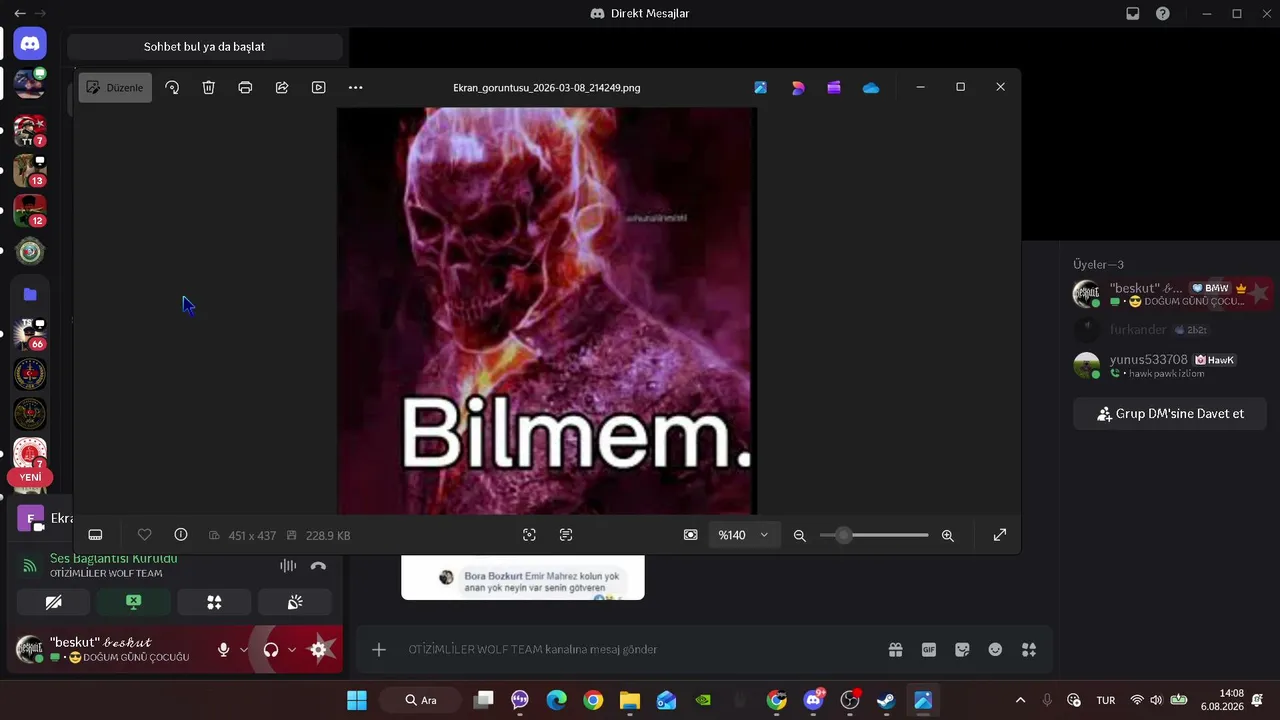Open apps launcher icon in message bar
This screenshot has width=1280, height=720.
1029,650
